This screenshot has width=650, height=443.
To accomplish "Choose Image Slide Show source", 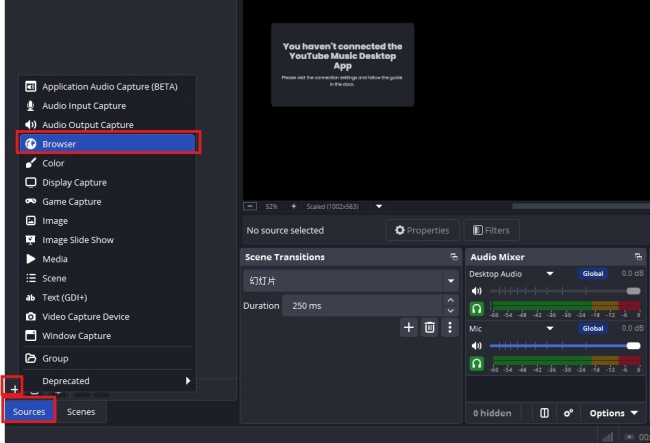I will point(107,240).
